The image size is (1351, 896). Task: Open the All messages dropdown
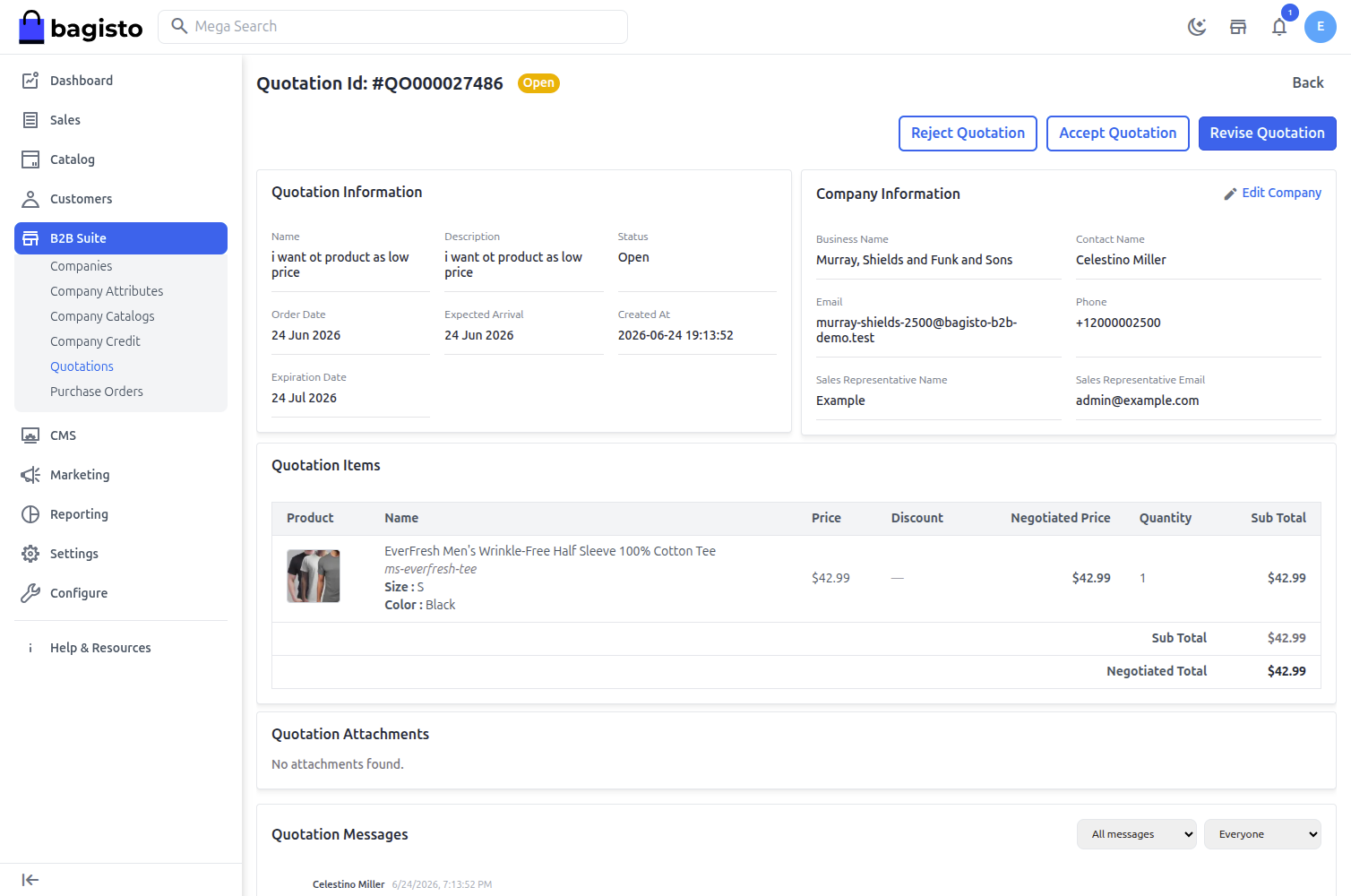(1136, 834)
